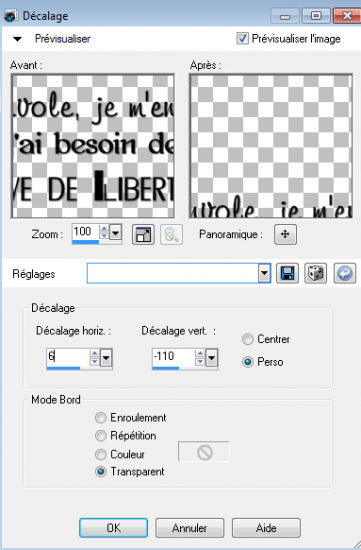The image size is (361, 550).
Task: Collapse the Prévisualiser section triangle
Action: coord(17,39)
